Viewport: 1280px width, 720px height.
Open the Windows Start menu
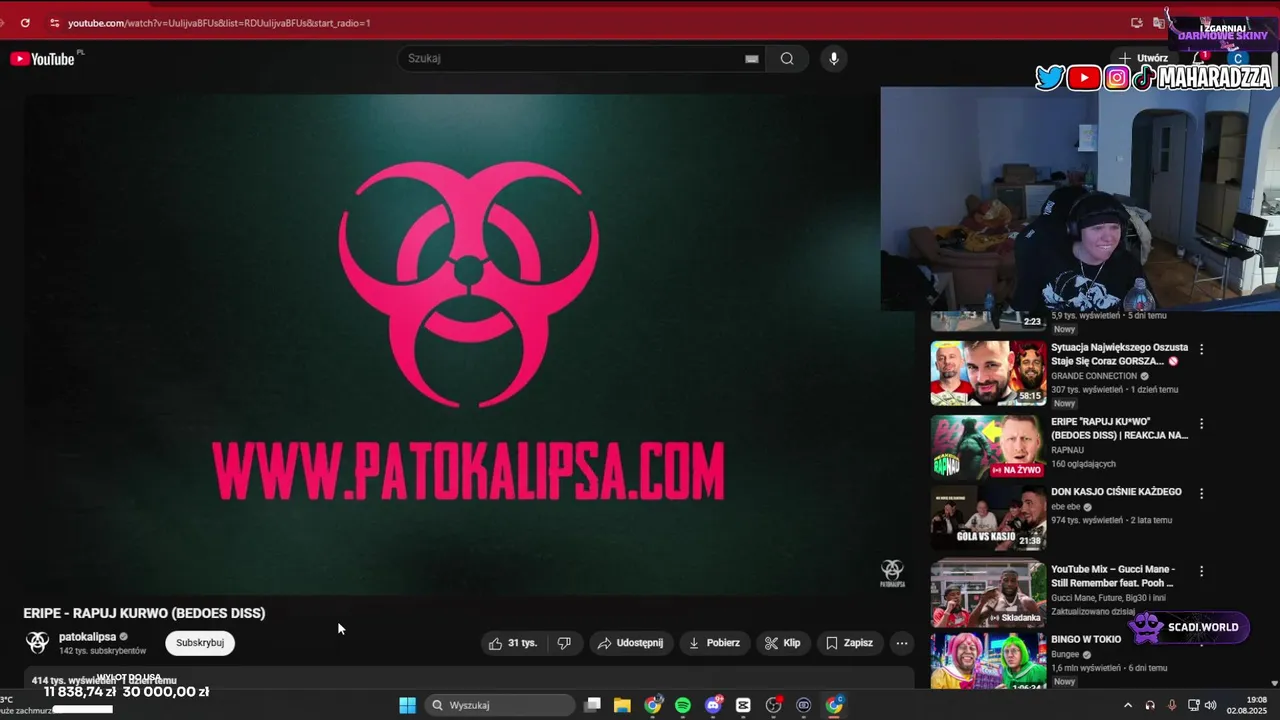tap(407, 705)
